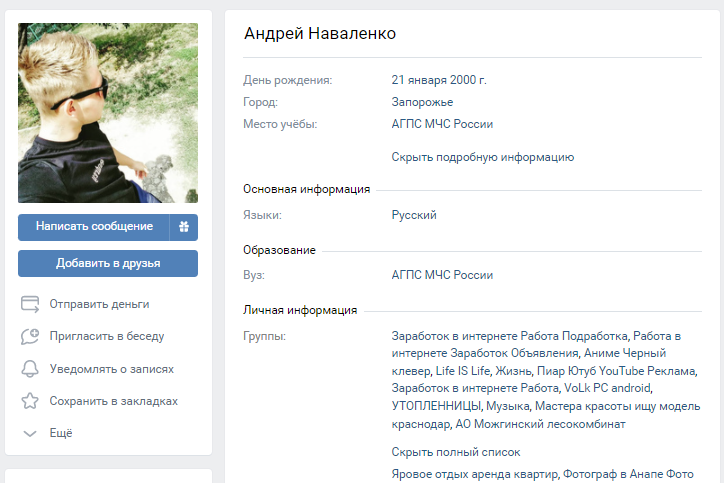The width and height of the screenshot is (724, 483).
Task: Select Отправить деньги option
Action: point(99,304)
